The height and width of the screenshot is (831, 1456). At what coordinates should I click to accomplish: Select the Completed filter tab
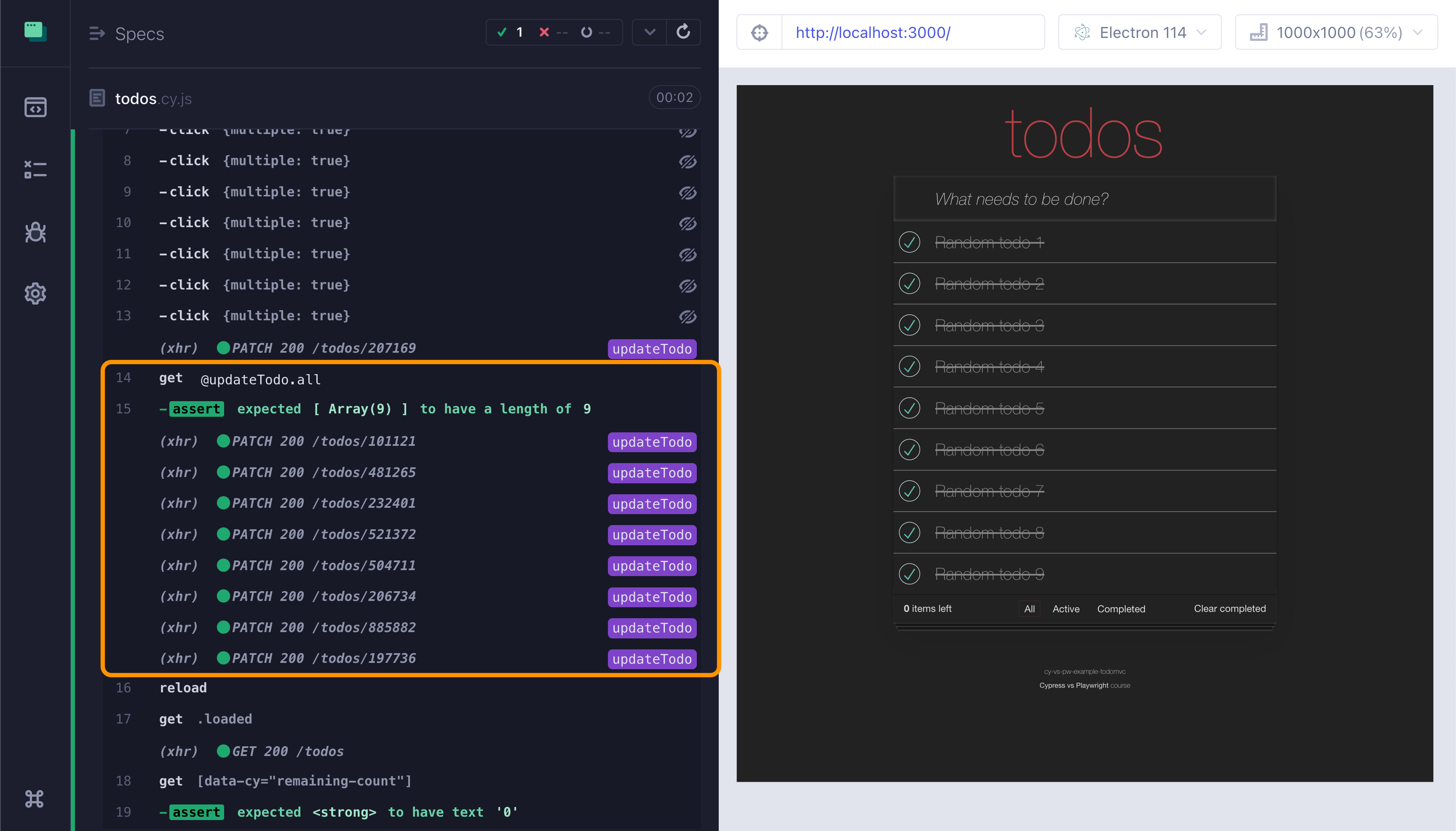(1121, 609)
